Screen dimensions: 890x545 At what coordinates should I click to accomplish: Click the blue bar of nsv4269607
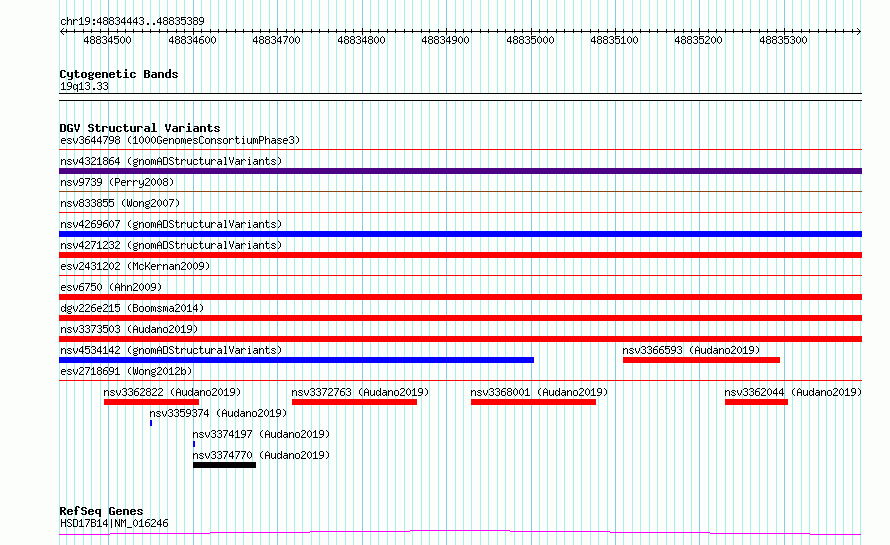(460, 234)
